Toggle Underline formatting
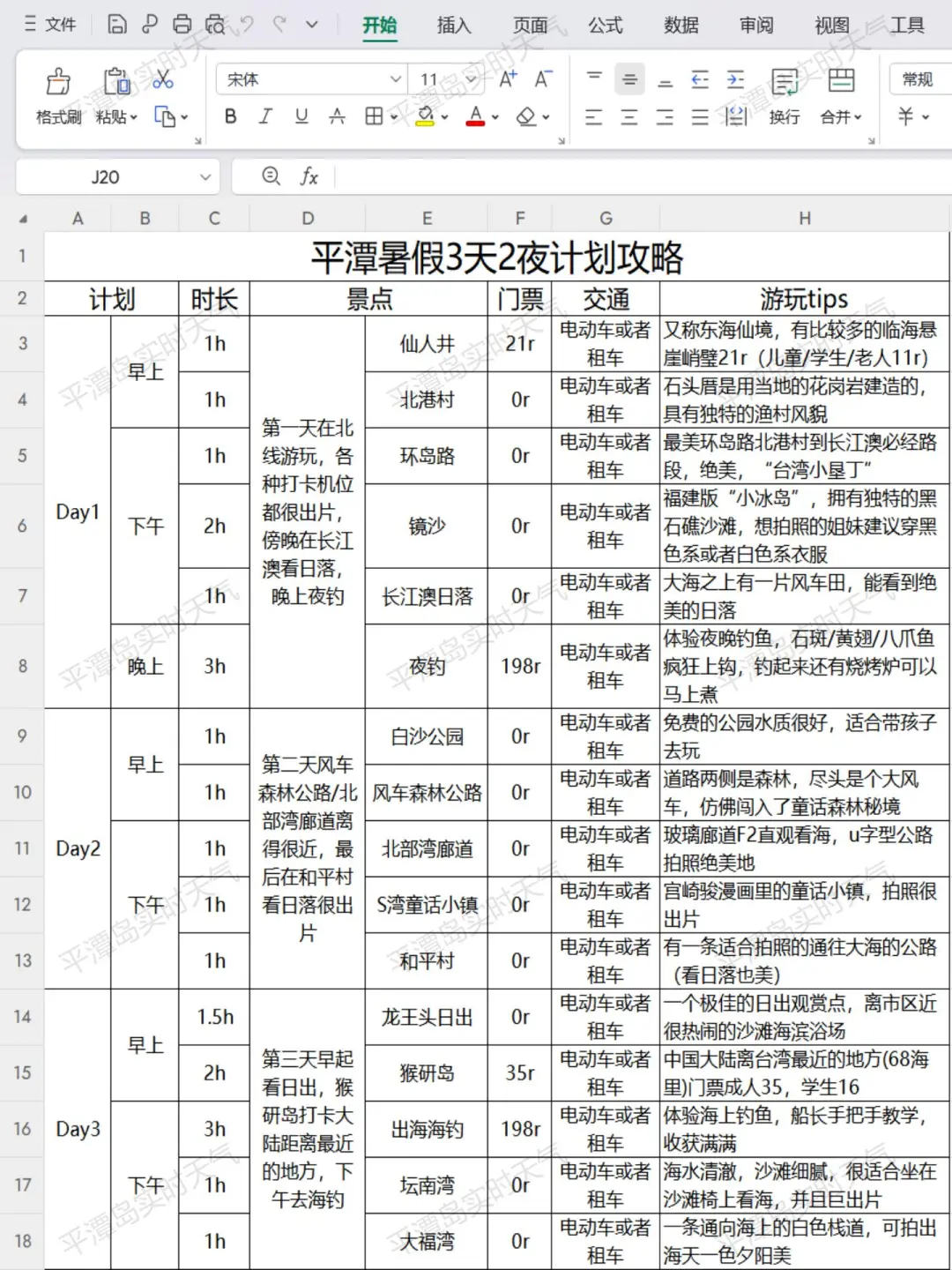 (x=301, y=116)
